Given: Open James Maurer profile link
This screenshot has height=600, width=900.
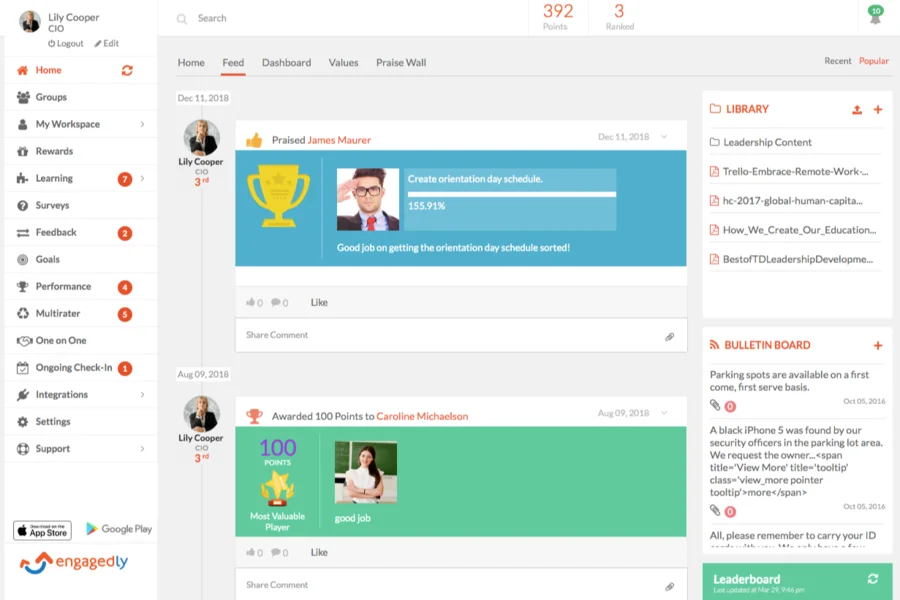Looking at the screenshot, I should click(x=339, y=140).
